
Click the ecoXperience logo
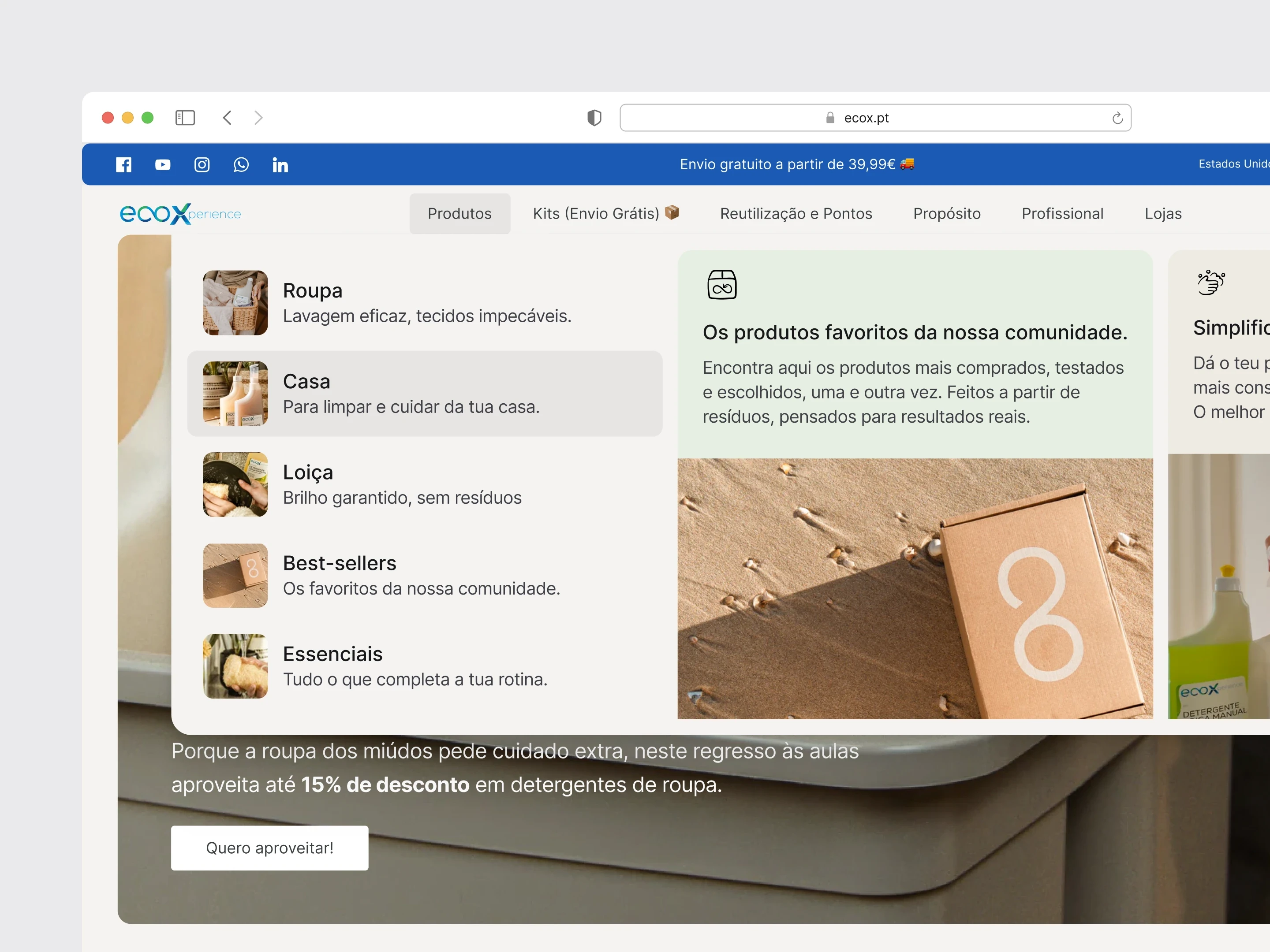click(x=180, y=213)
